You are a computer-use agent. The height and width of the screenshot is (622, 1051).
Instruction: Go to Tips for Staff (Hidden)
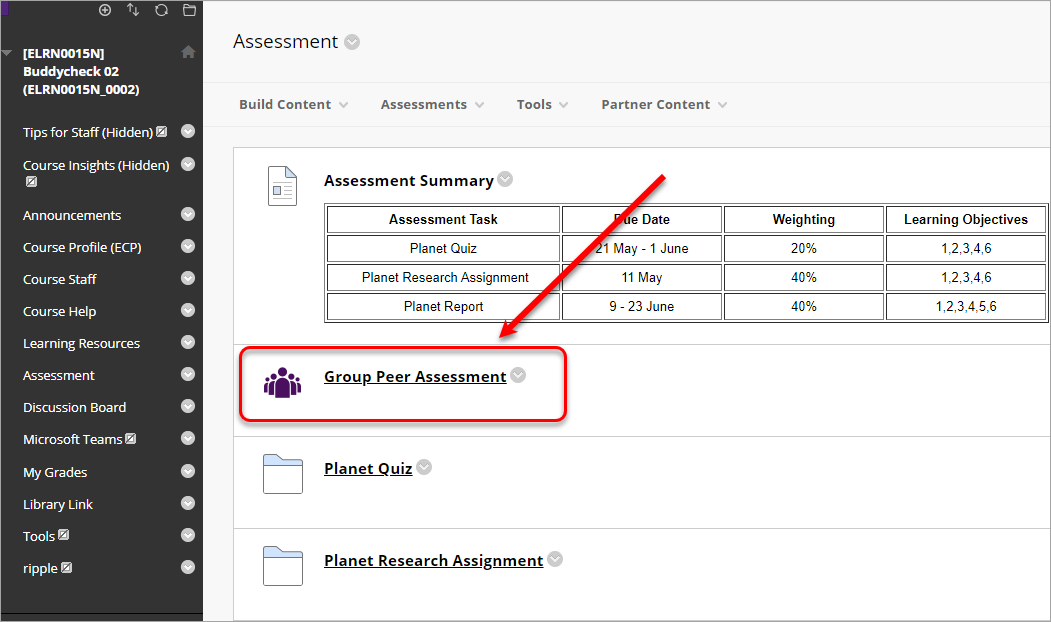pyautogui.click(x=88, y=132)
